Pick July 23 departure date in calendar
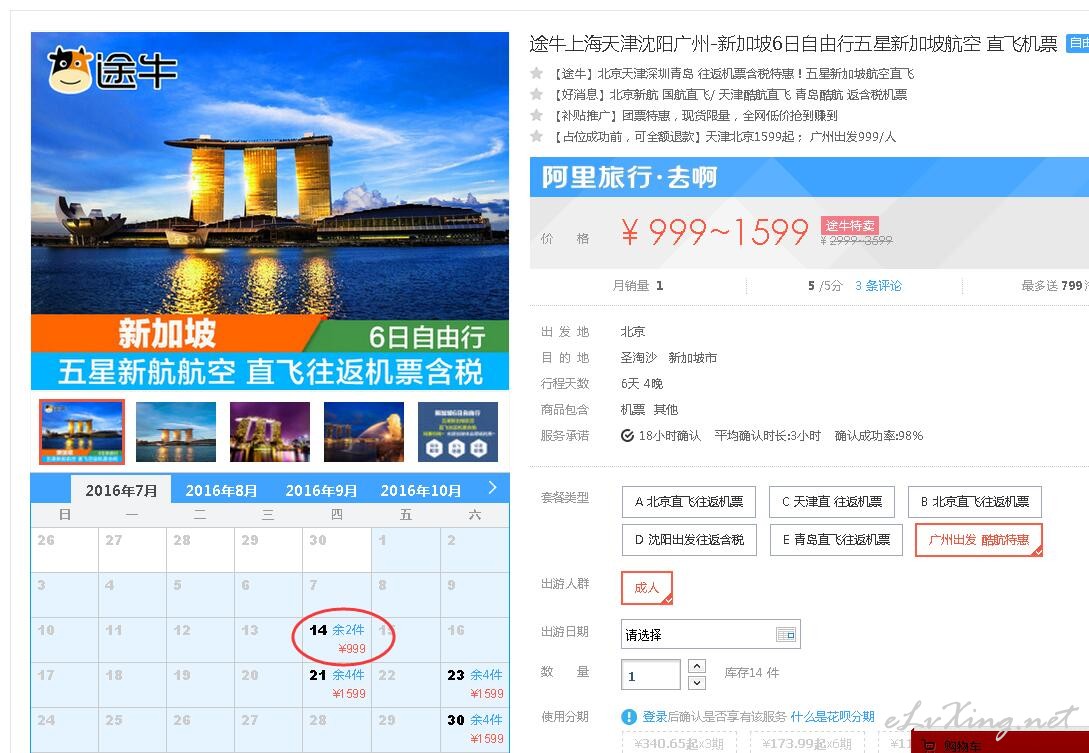Viewport: 1089px width, 753px height. 476,684
